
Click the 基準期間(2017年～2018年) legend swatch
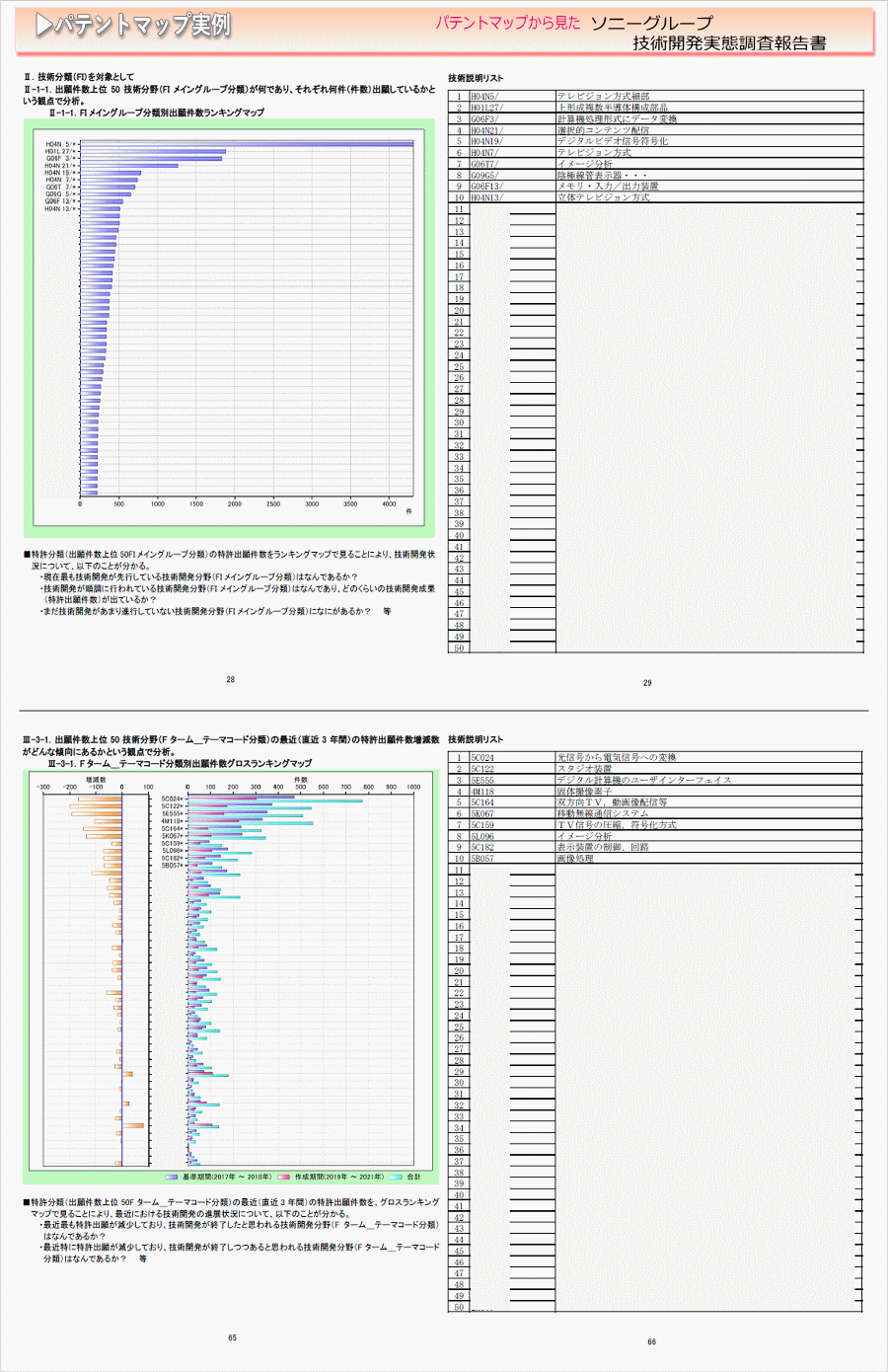pos(172,1177)
